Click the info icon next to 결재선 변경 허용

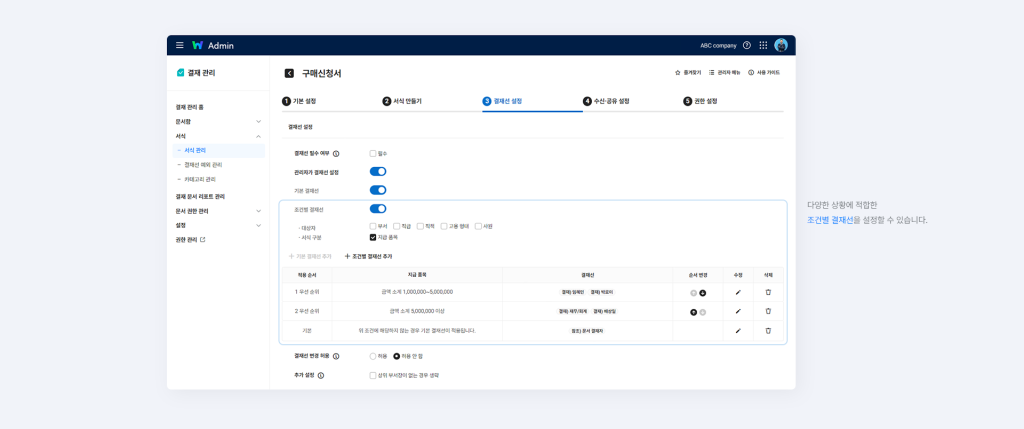336,357
